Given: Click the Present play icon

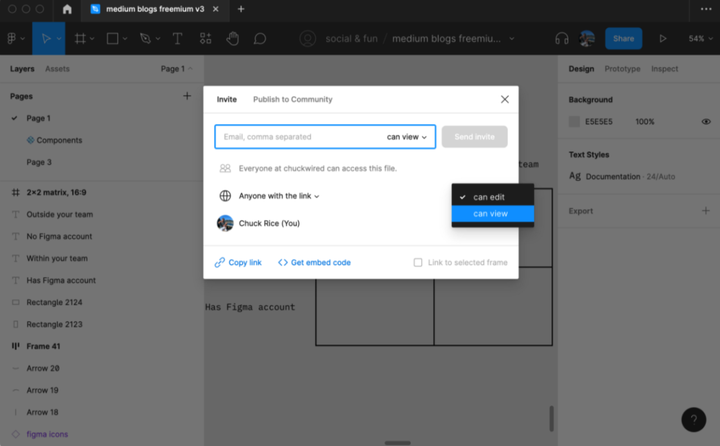Looking at the screenshot, I should pos(662,39).
